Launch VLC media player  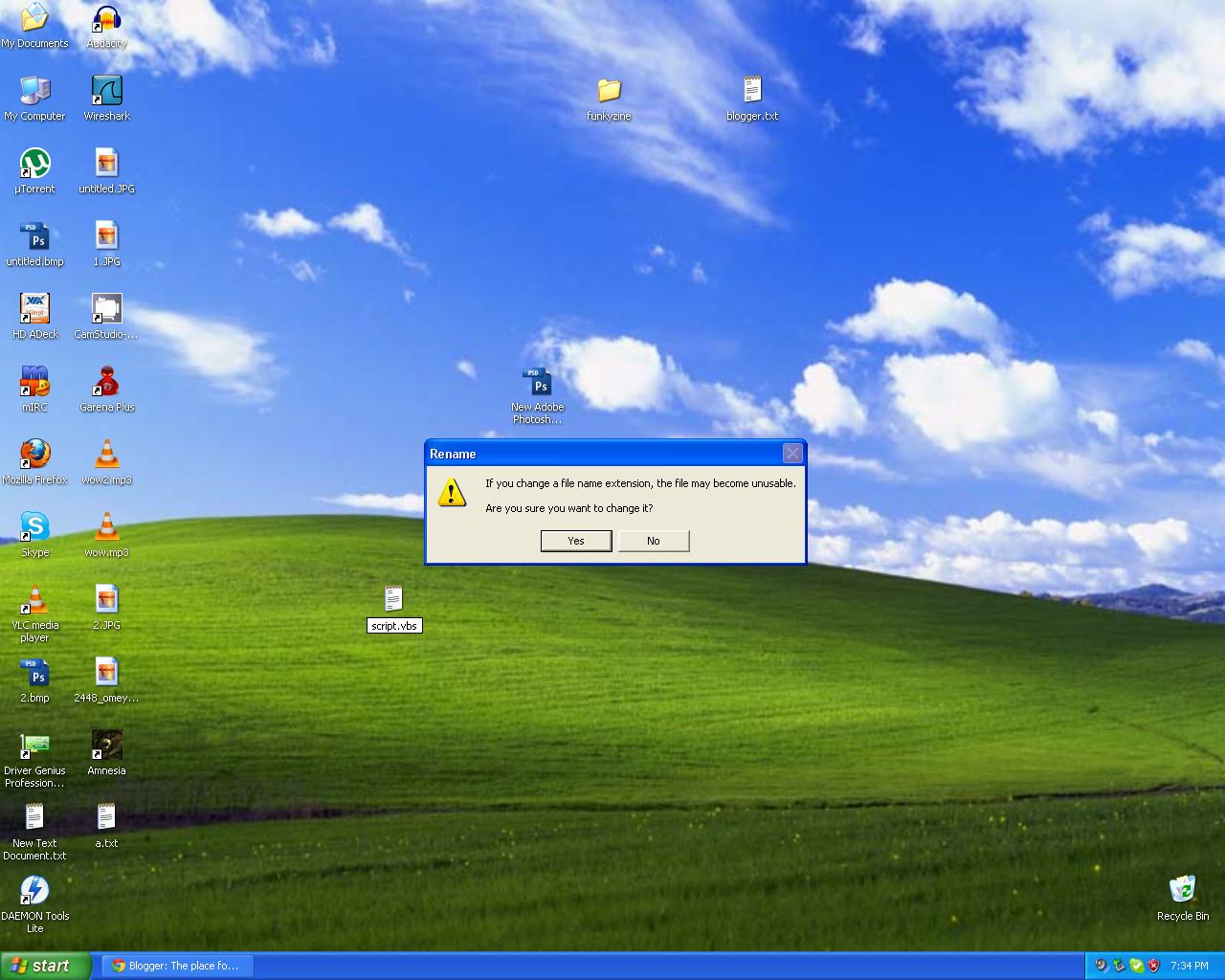tap(34, 601)
